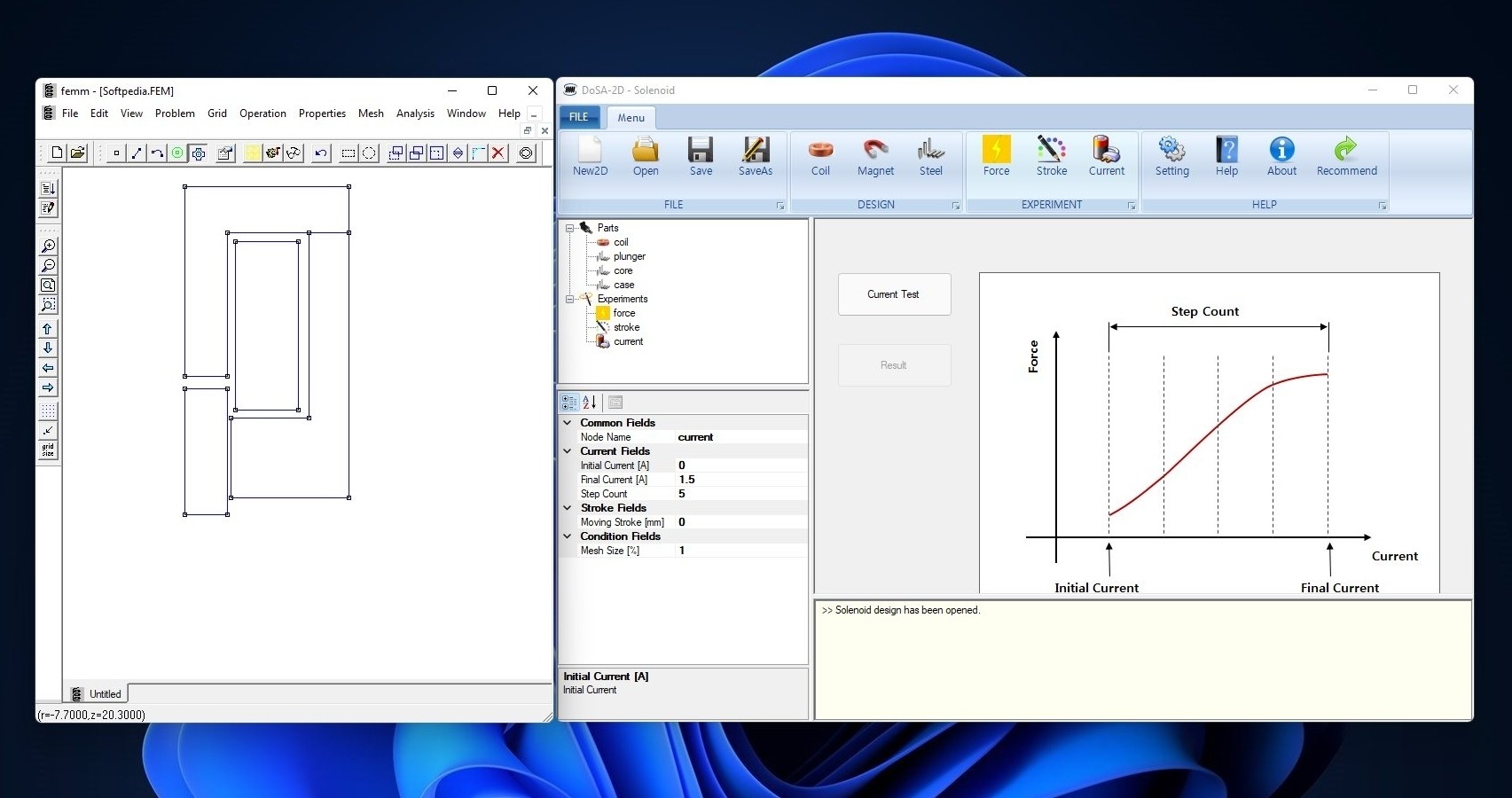Select the group mode tool in femm
This screenshot has height=798, width=1512.
[198, 153]
